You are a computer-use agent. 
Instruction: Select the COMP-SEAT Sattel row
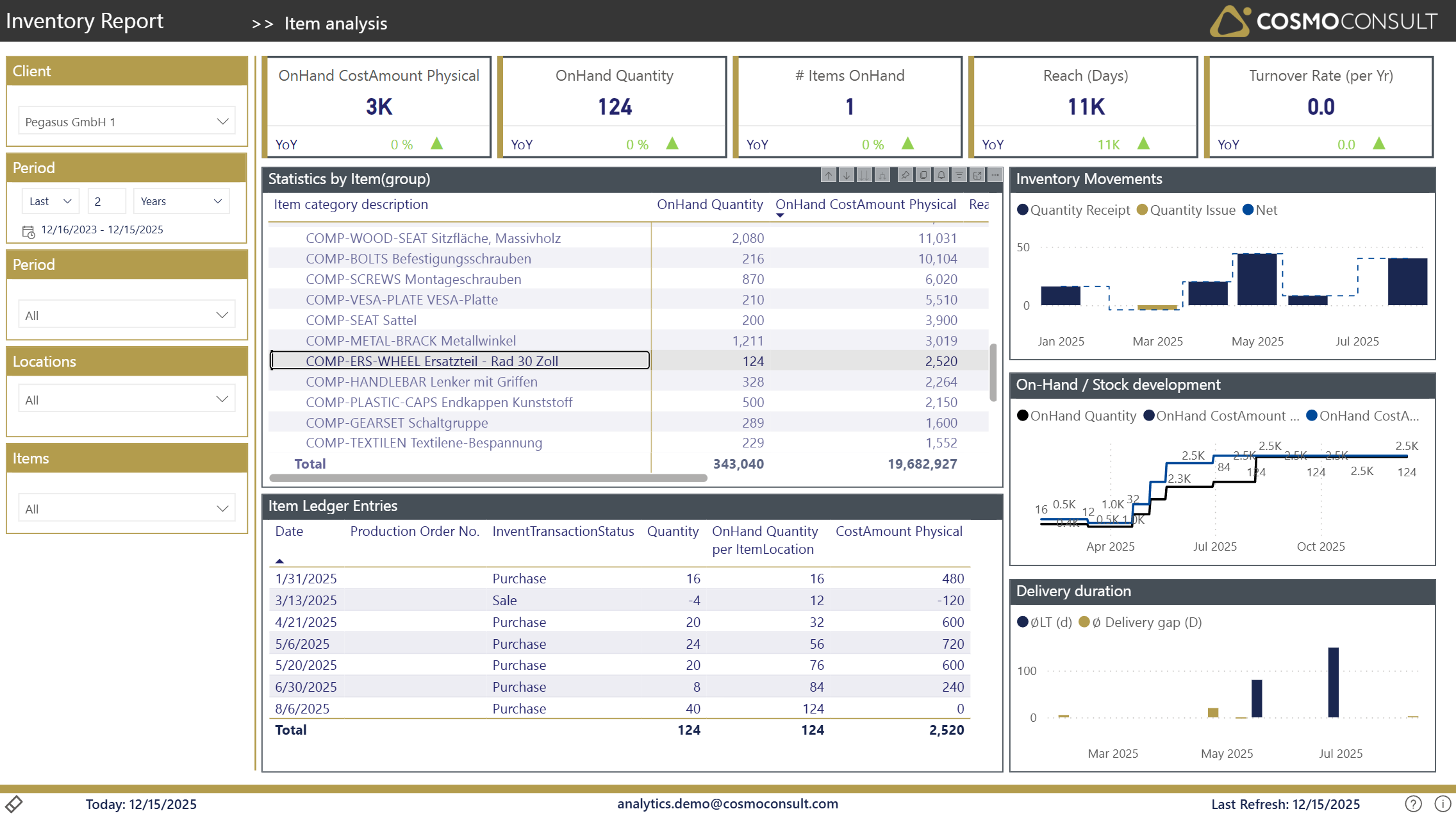(x=361, y=320)
